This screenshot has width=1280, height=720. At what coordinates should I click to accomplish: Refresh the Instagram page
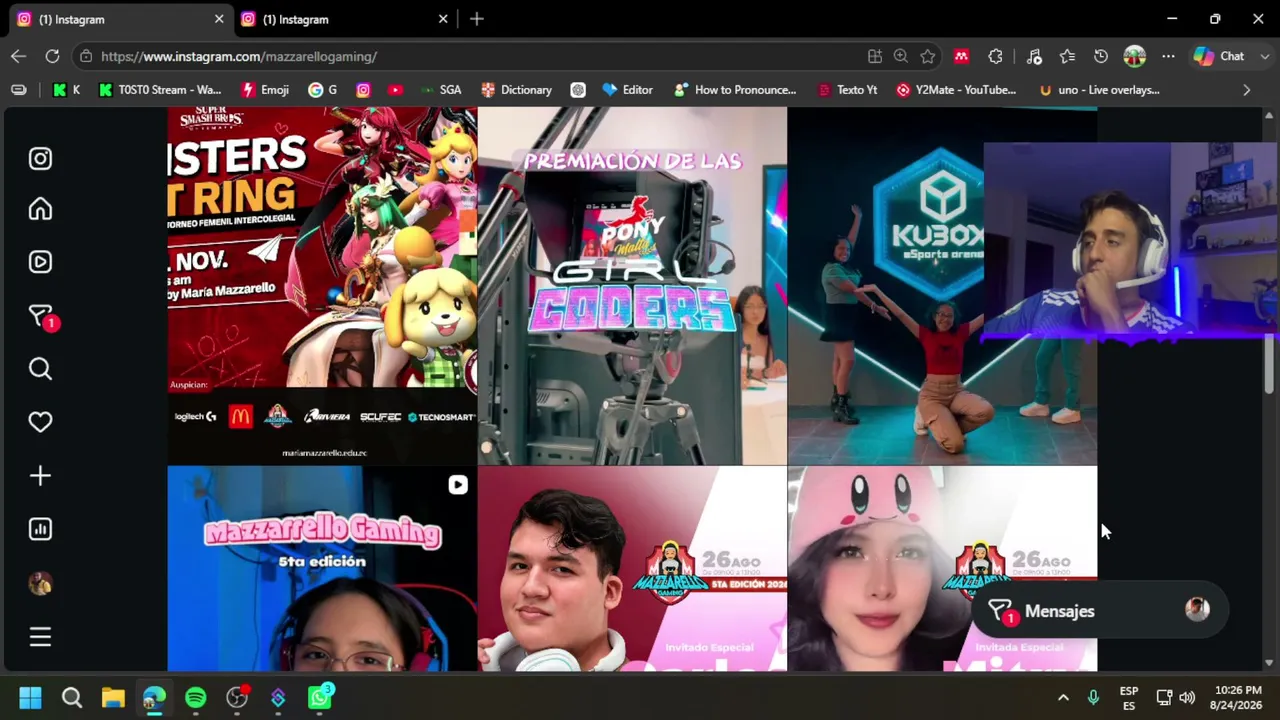point(52,56)
